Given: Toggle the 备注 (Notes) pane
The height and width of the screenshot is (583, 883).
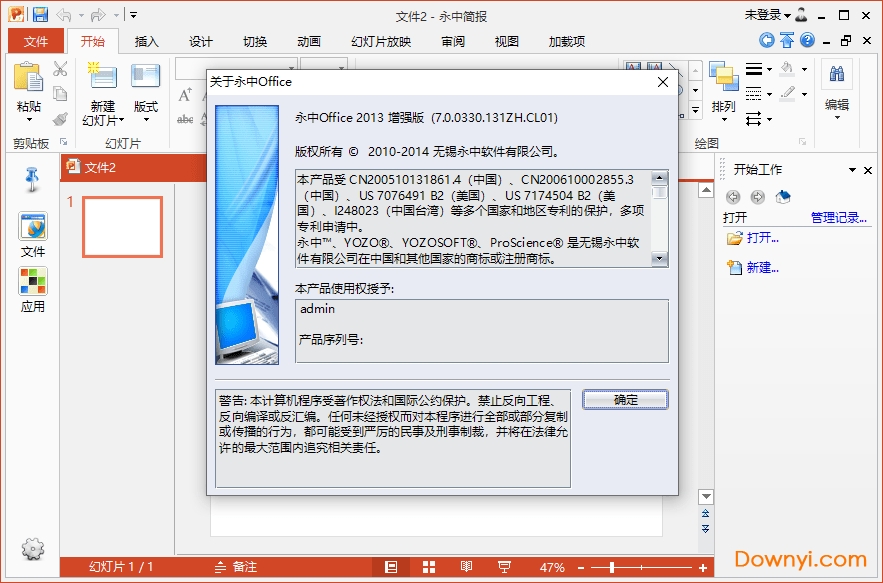Looking at the screenshot, I should tap(236, 567).
